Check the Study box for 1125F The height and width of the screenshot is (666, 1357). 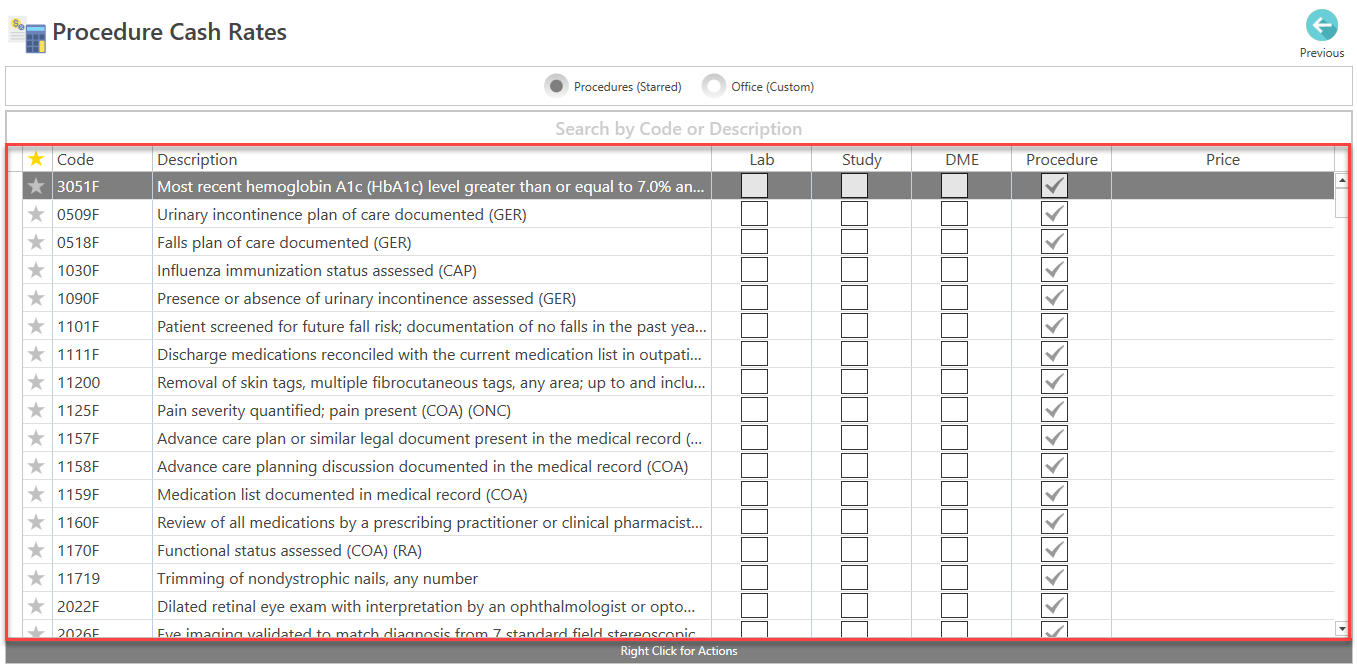tap(854, 410)
